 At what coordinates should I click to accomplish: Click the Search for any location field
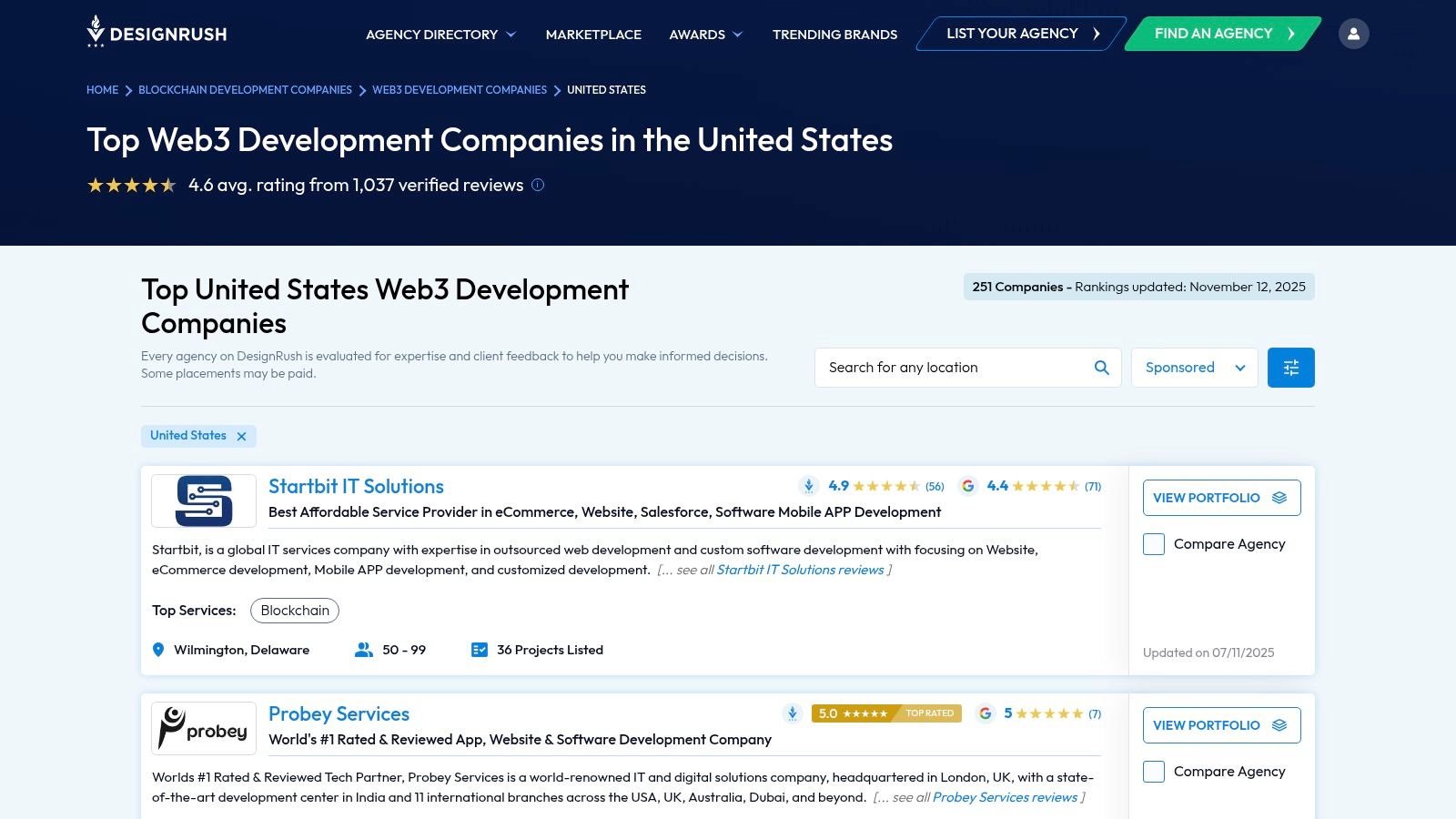click(x=955, y=368)
